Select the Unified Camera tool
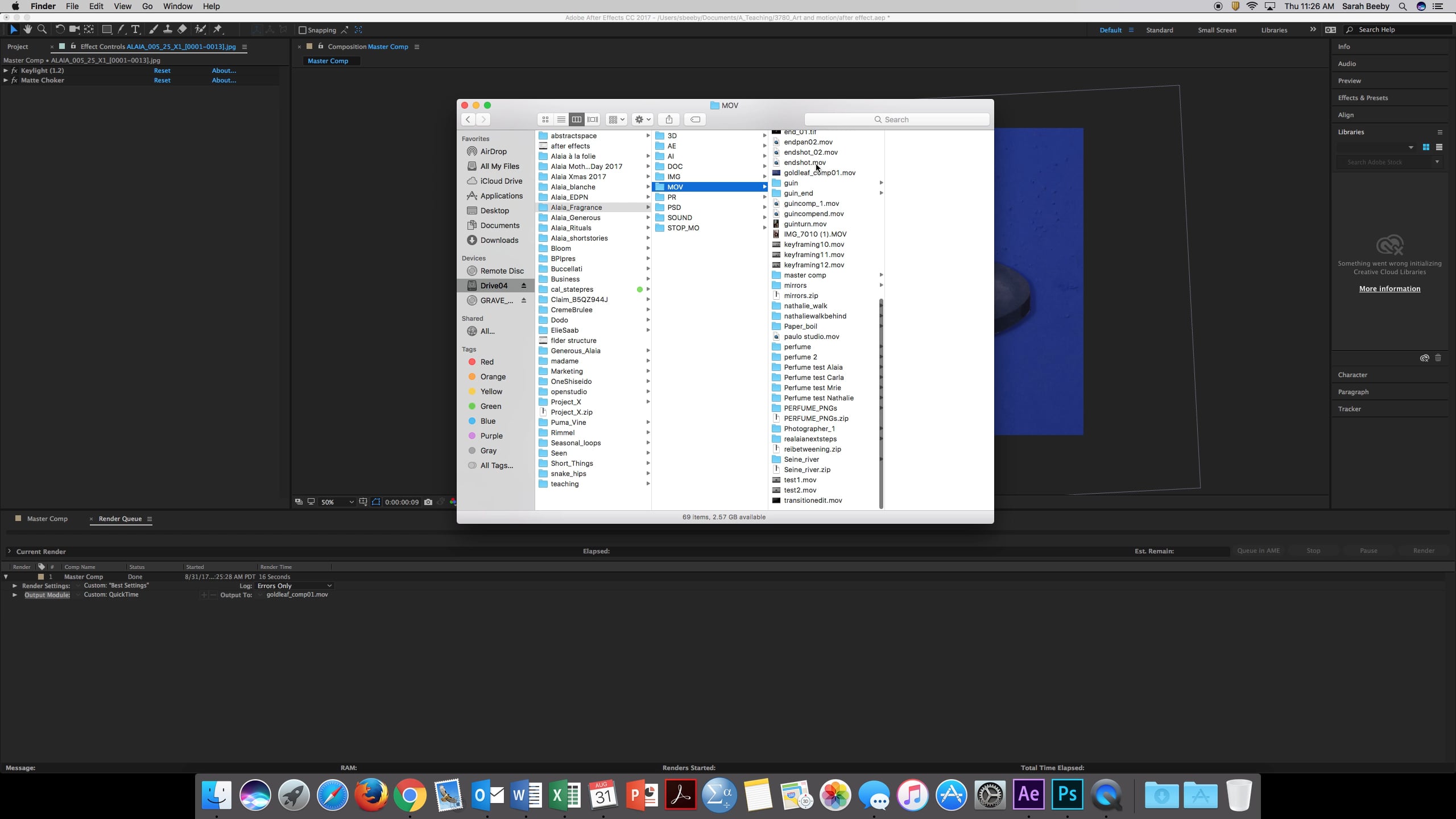The height and width of the screenshot is (819, 1456). pos(74,30)
